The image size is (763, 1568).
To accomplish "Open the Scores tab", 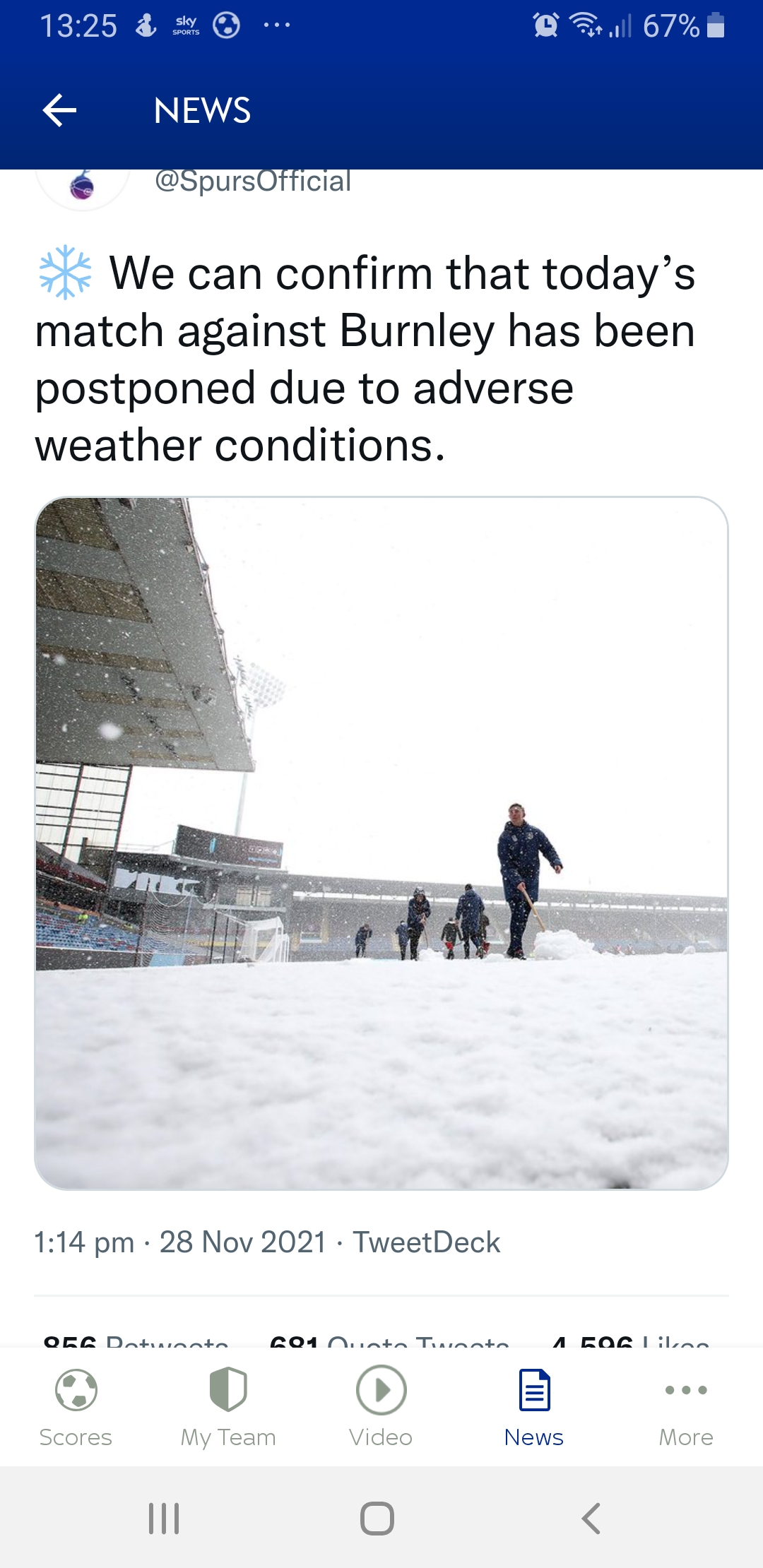I will [x=76, y=1407].
